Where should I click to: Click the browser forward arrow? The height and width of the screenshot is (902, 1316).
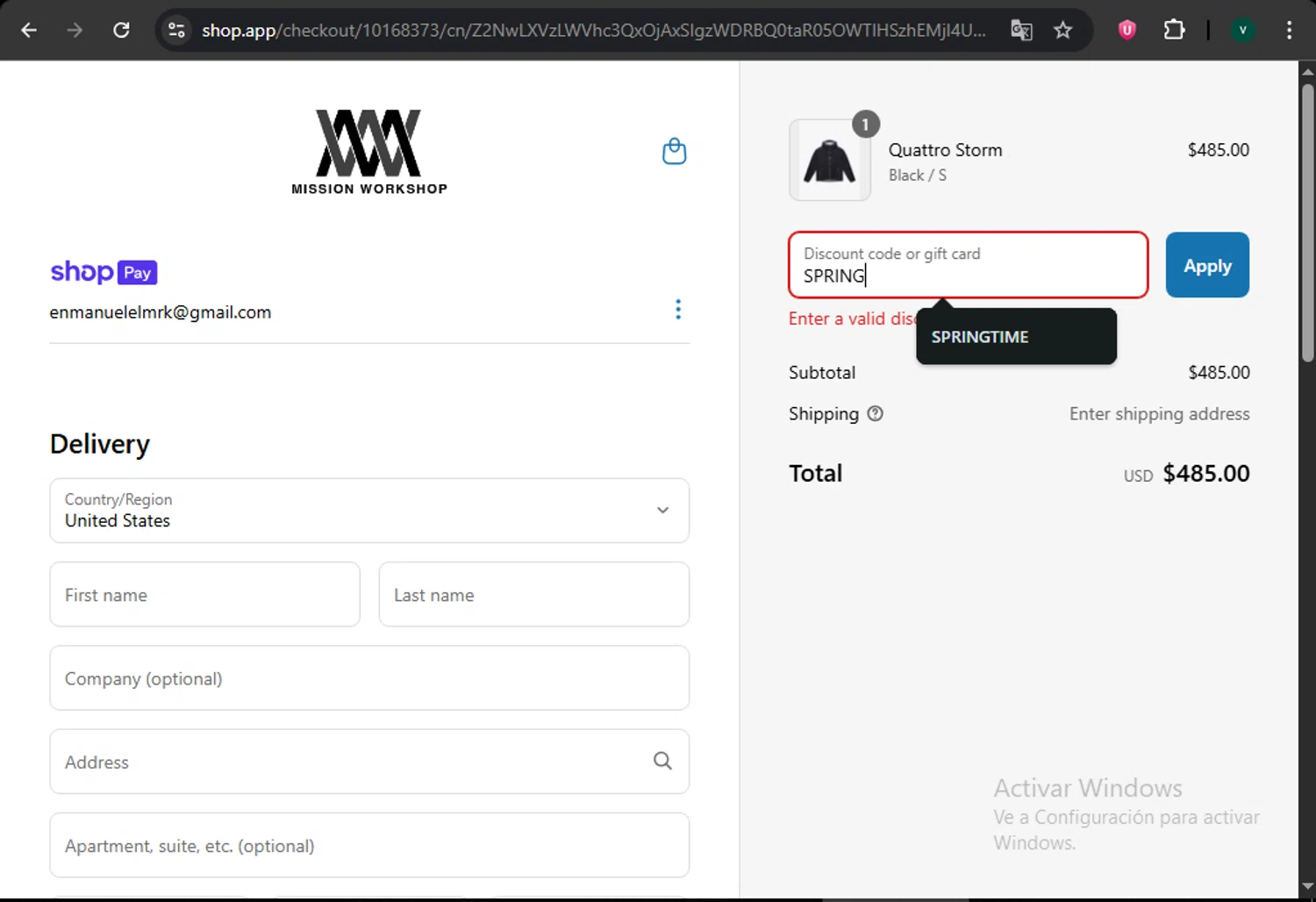point(75,30)
